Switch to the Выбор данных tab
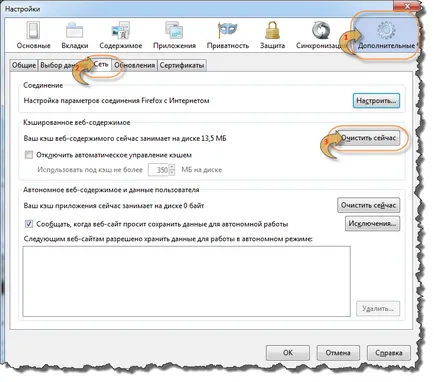The height and width of the screenshot is (382, 434). pyautogui.click(x=63, y=65)
